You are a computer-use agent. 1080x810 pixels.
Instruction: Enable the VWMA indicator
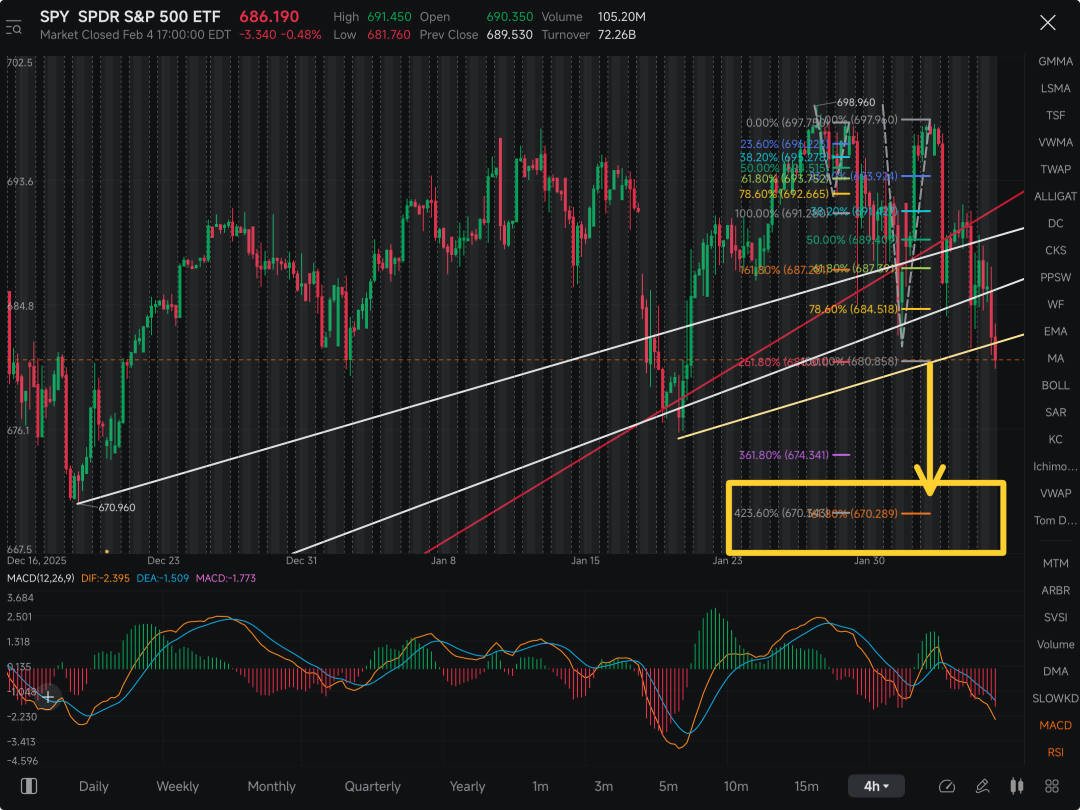pyautogui.click(x=1055, y=142)
